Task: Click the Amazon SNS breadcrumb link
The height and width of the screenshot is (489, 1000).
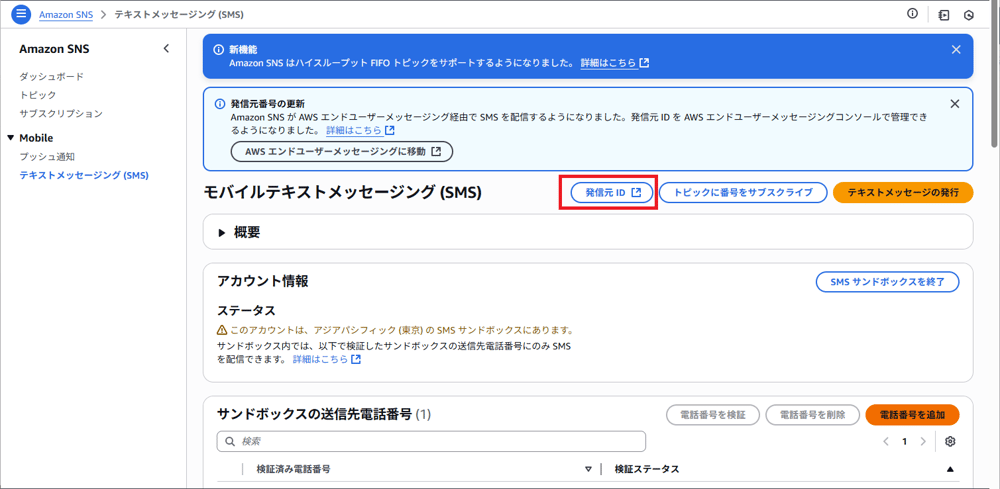Action: coord(66,14)
